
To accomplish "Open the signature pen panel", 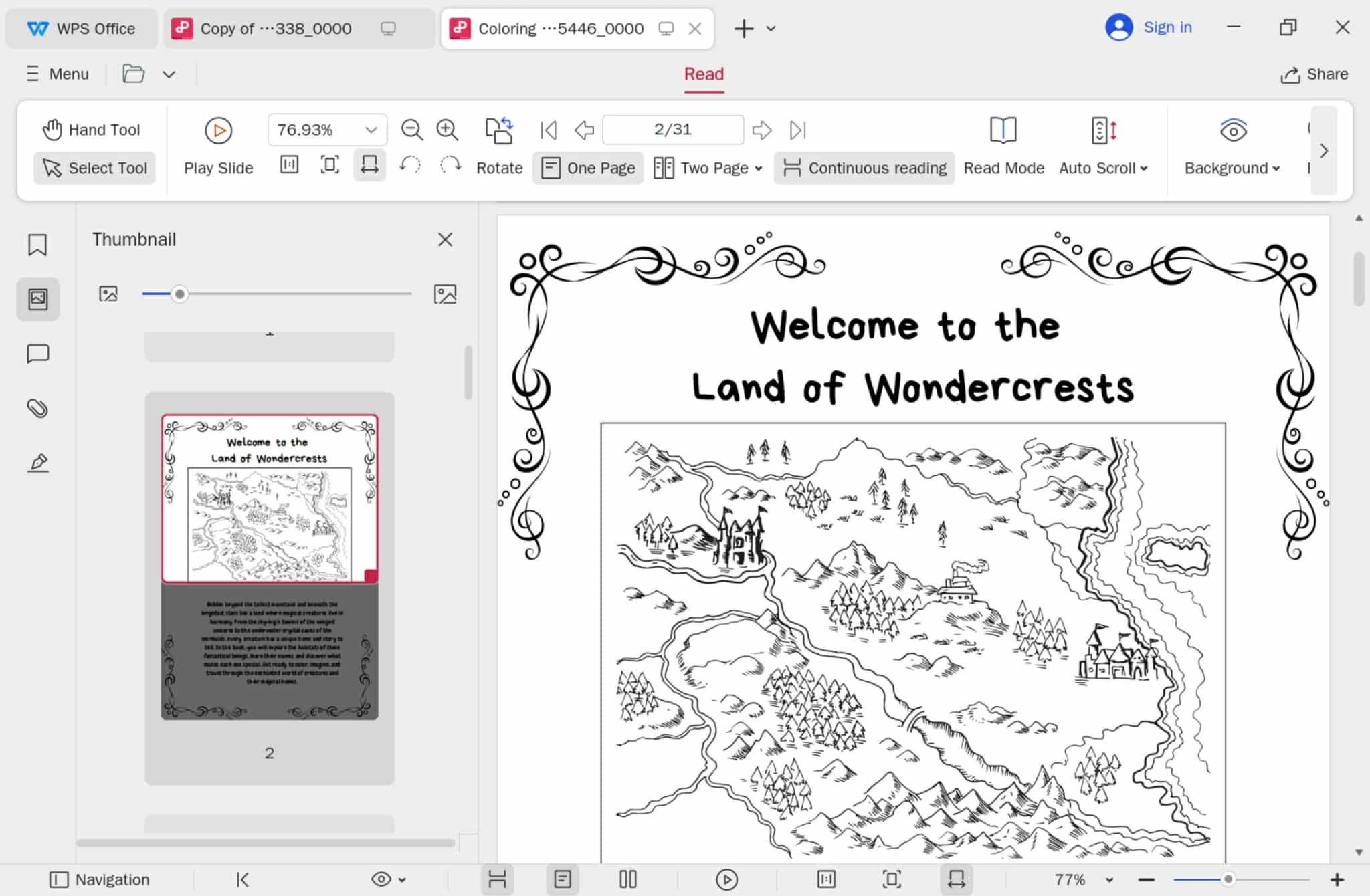I will pyautogui.click(x=38, y=463).
